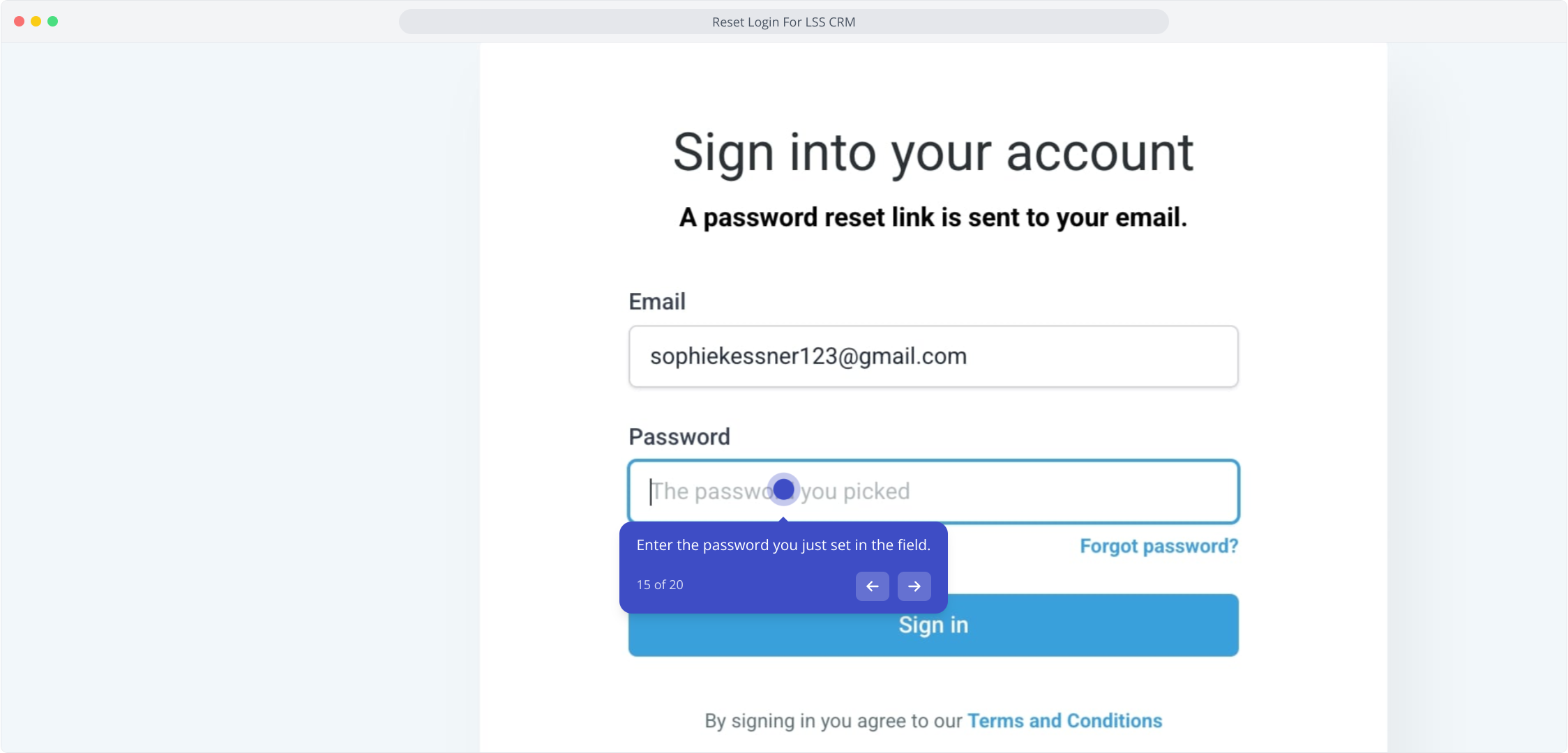Go to the previous tour step arrow
Screen dimensions: 1568x753
pyautogui.click(x=872, y=586)
